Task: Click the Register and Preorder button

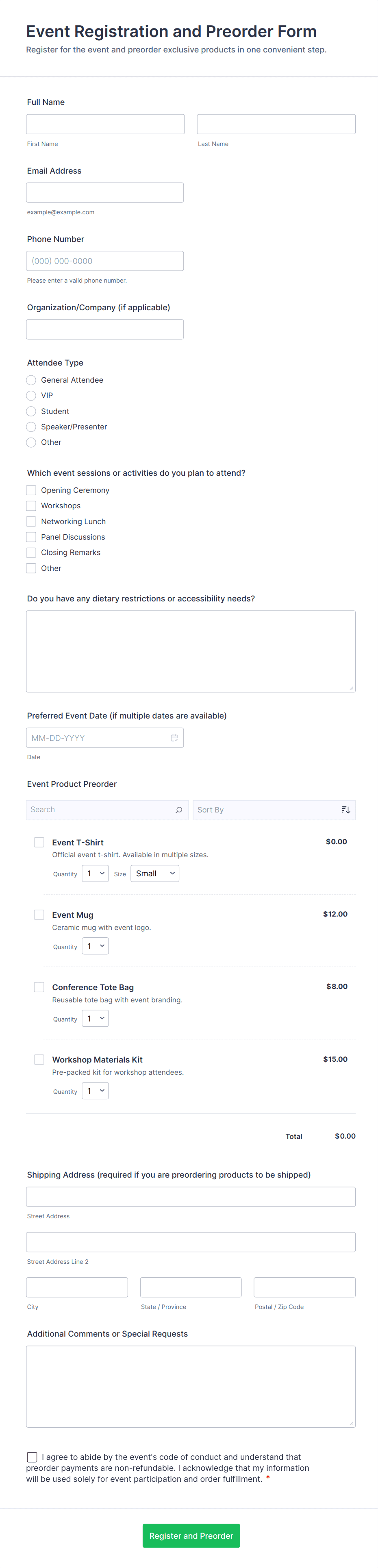Action: (191, 1536)
